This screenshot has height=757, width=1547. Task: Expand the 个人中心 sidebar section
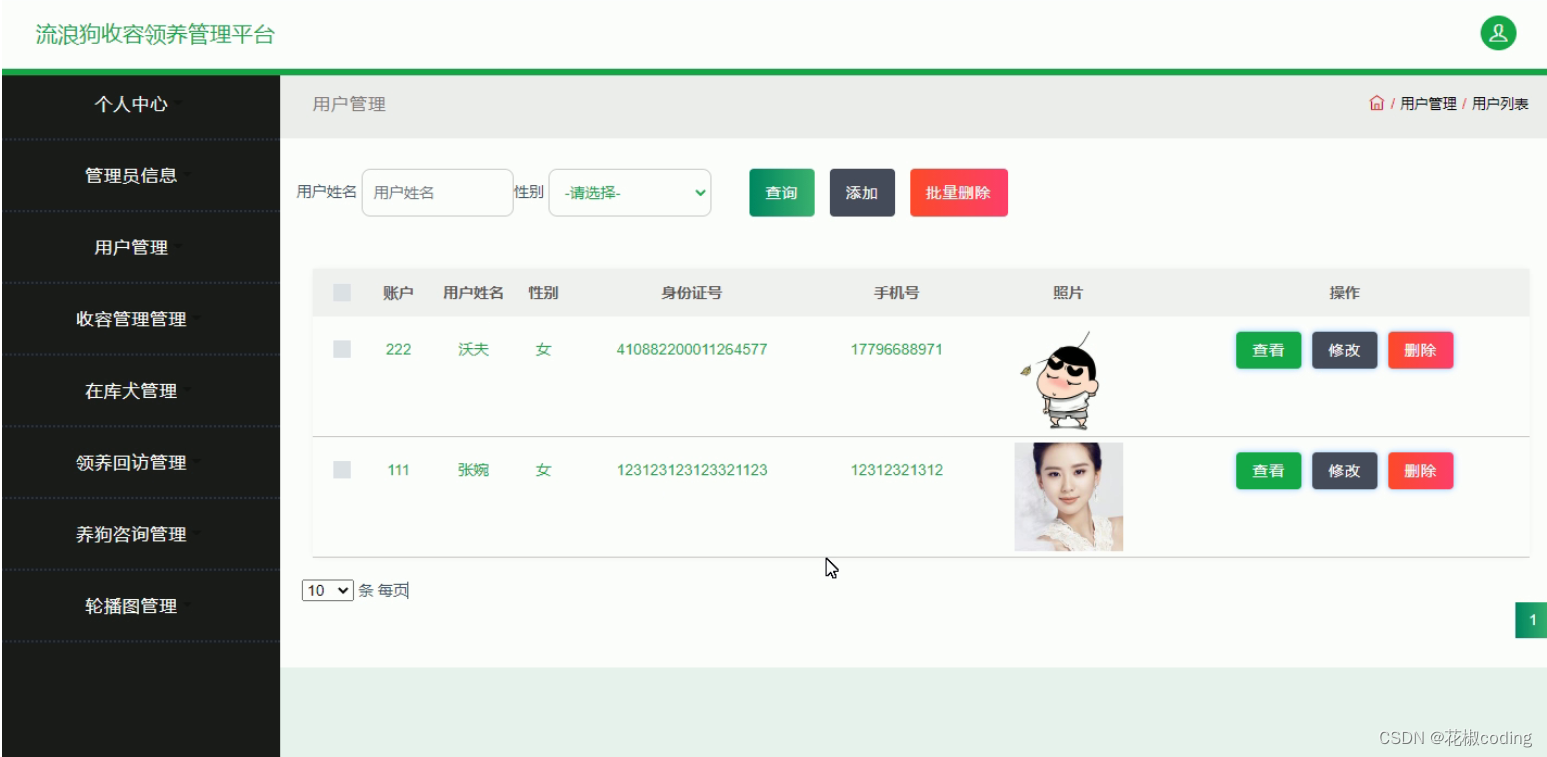(130, 103)
